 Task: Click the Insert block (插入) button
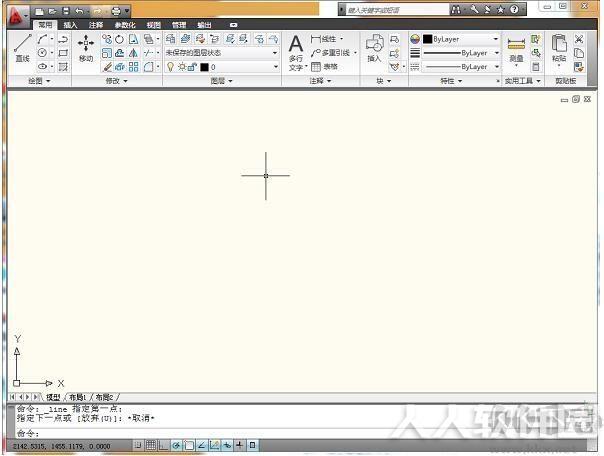point(374,48)
